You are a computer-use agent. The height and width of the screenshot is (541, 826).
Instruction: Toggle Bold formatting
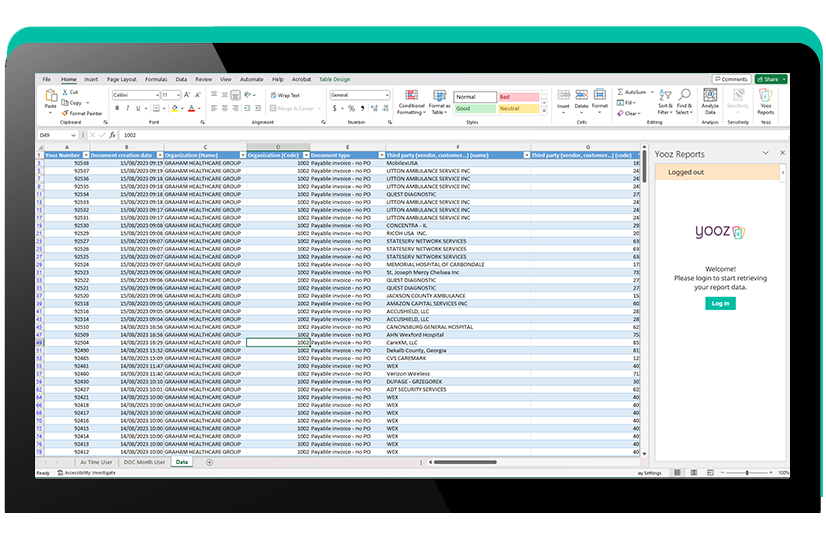pyautogui.click(x=117, y=108)
